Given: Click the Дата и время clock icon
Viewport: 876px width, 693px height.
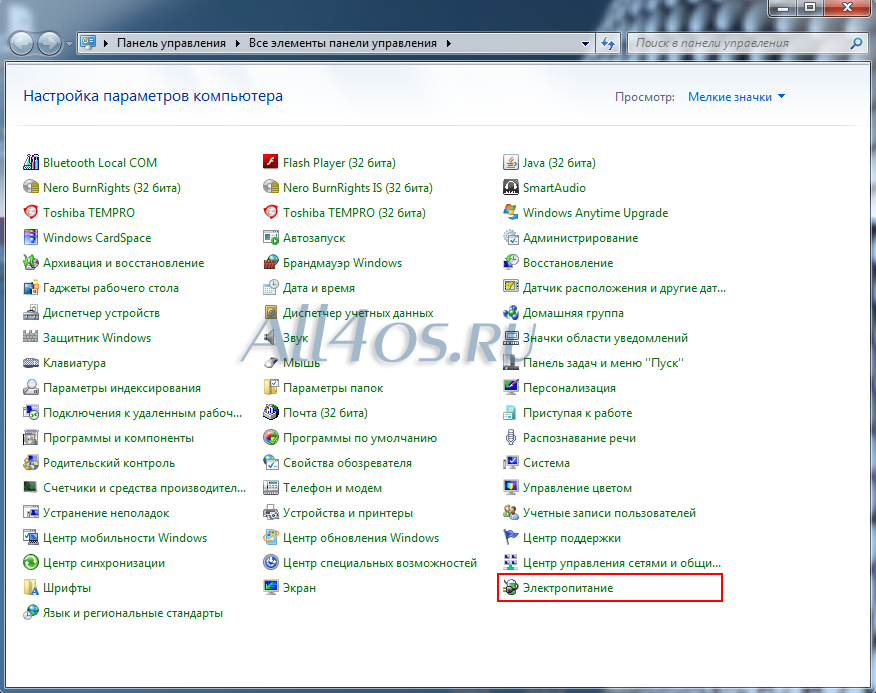Looking at the screenshot, I should (x=270, y=288).
